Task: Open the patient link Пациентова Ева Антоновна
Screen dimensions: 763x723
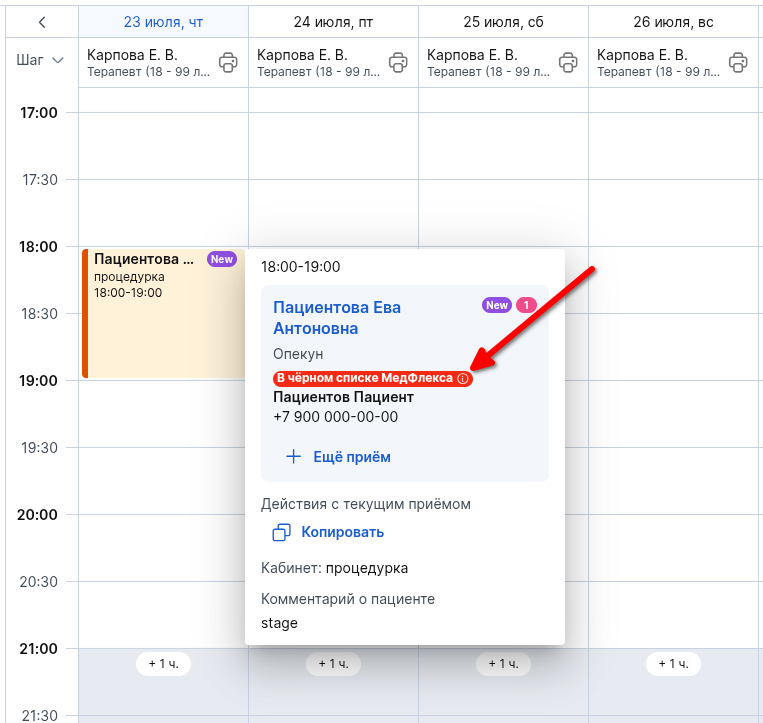Action: coord(337,318)
